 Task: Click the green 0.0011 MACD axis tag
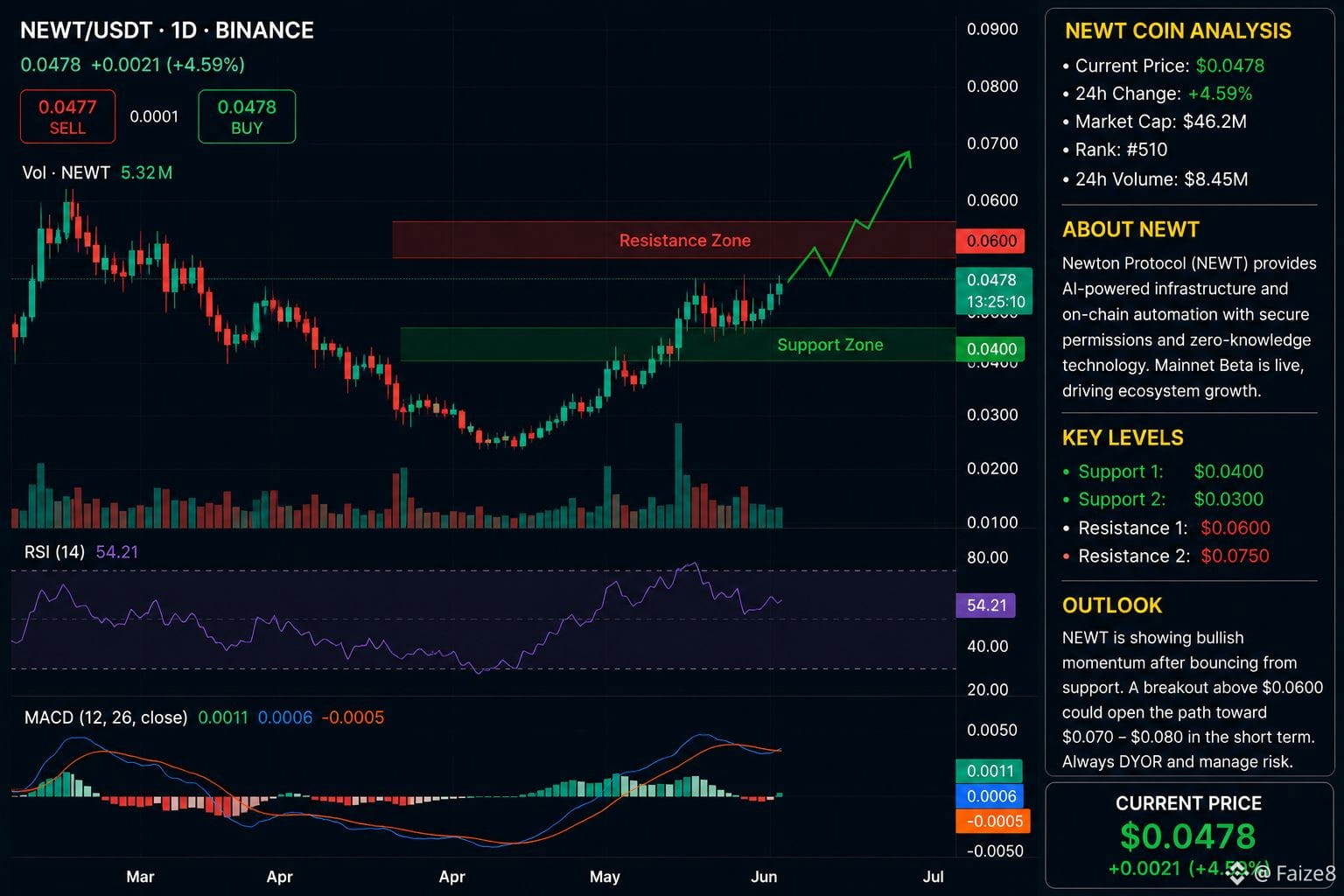pyautogui.click(x=990, y=771)
